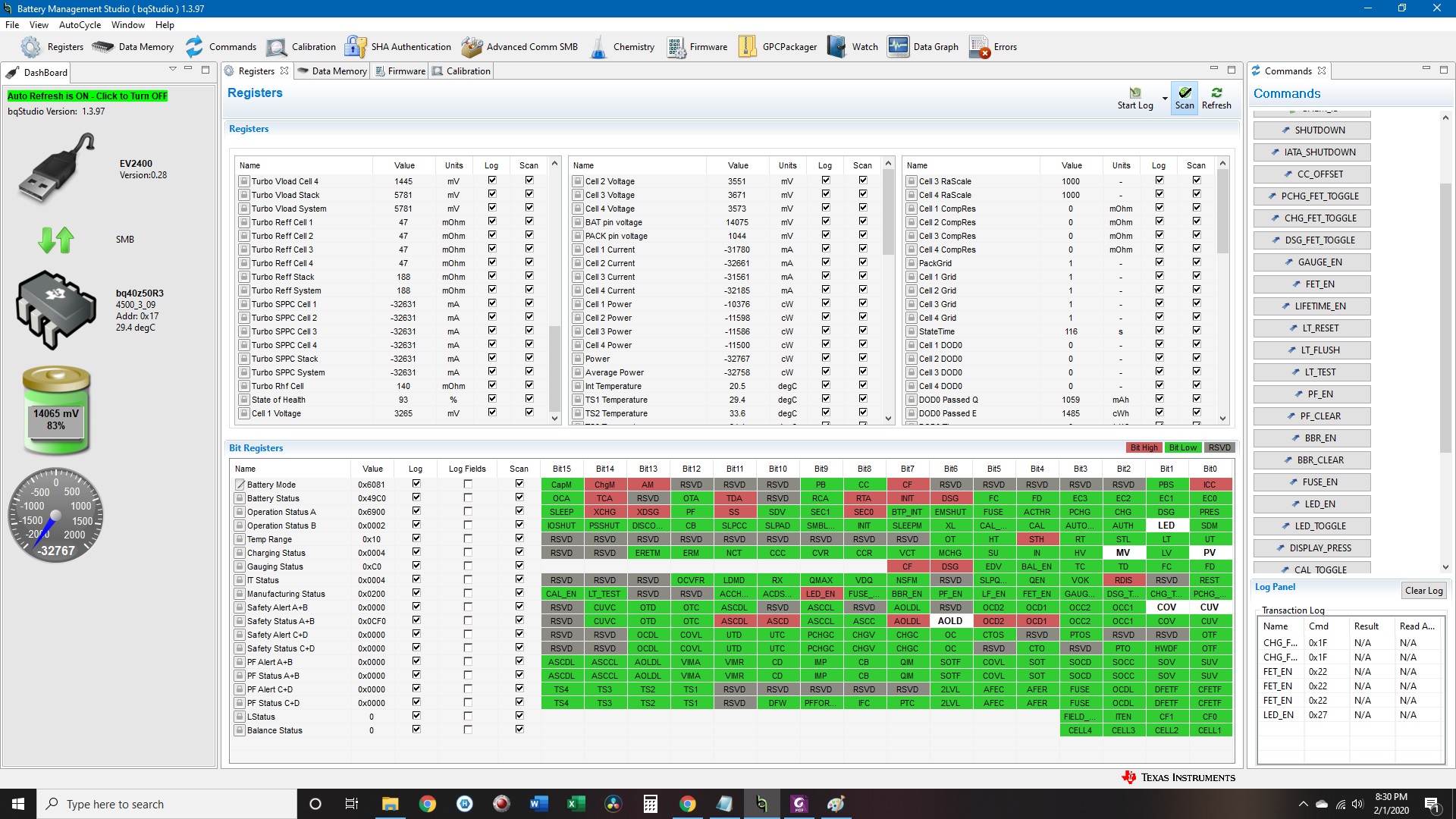Viewport: 1456px width, 819px height.
Task: Toggle Log Fields checkbox for Battery Status
Action: click(467, 497)
